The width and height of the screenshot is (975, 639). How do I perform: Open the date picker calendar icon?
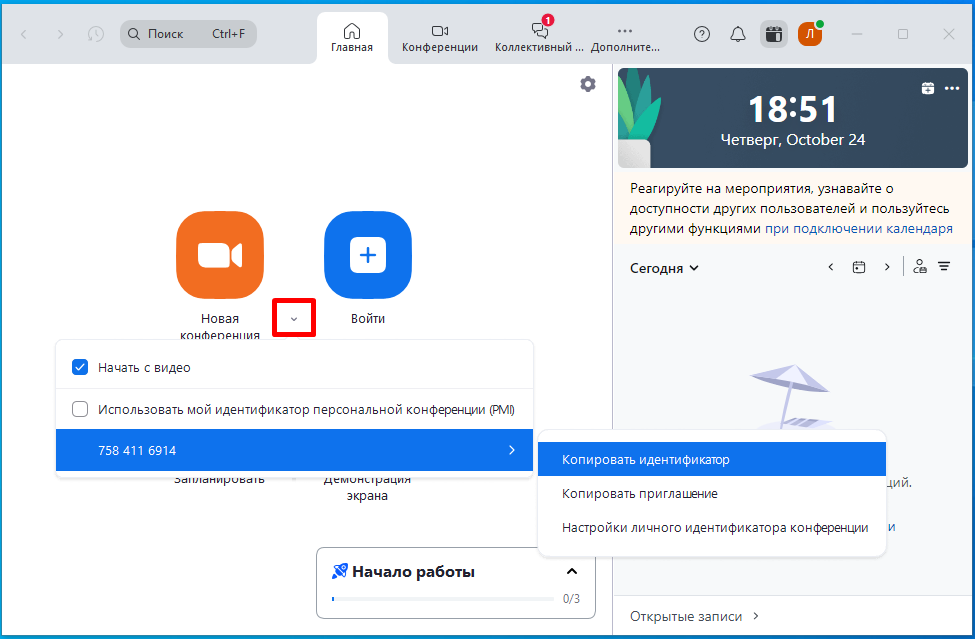pos(859,267)
